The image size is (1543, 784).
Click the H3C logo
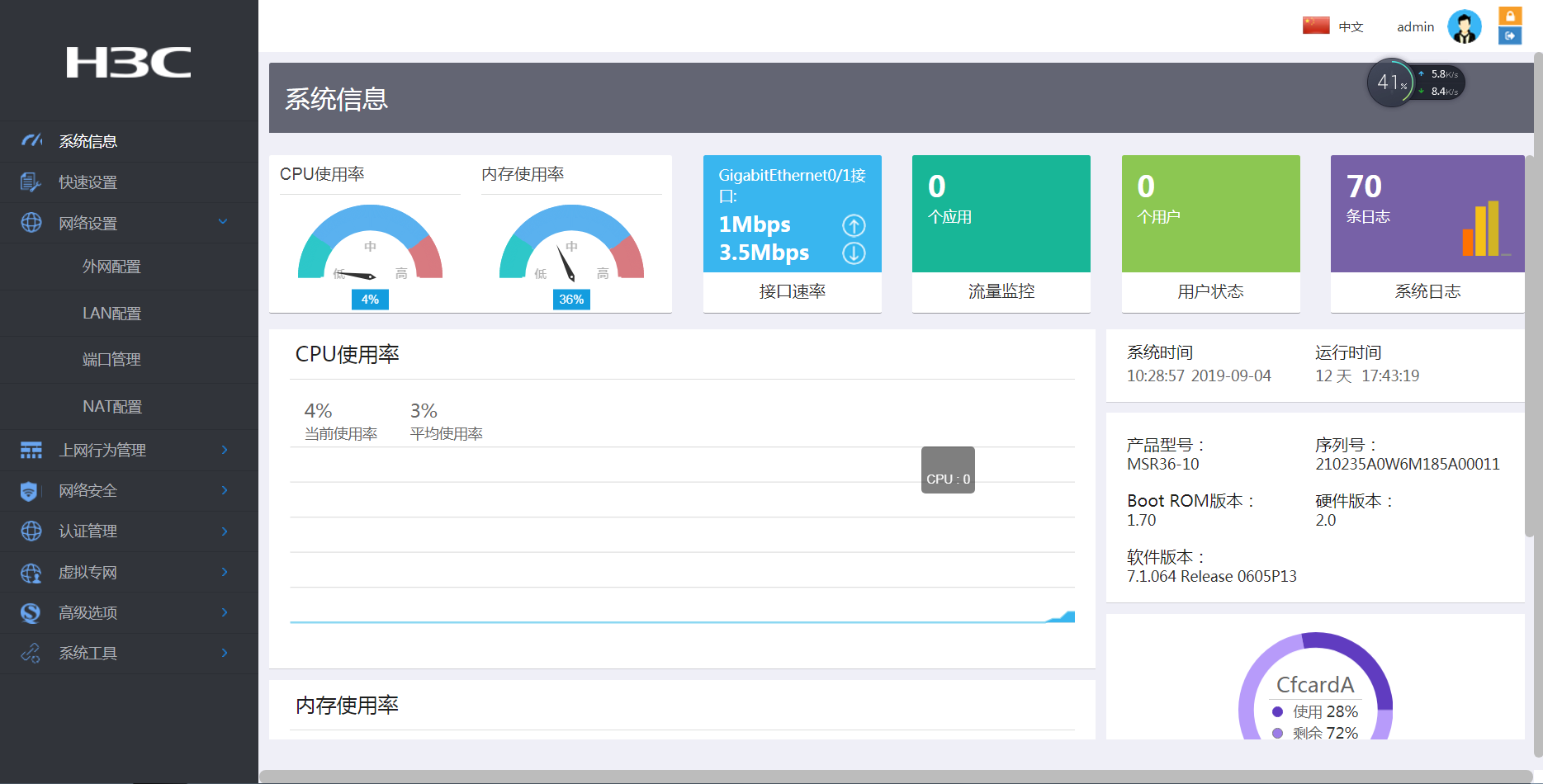(x=129, y=62)
